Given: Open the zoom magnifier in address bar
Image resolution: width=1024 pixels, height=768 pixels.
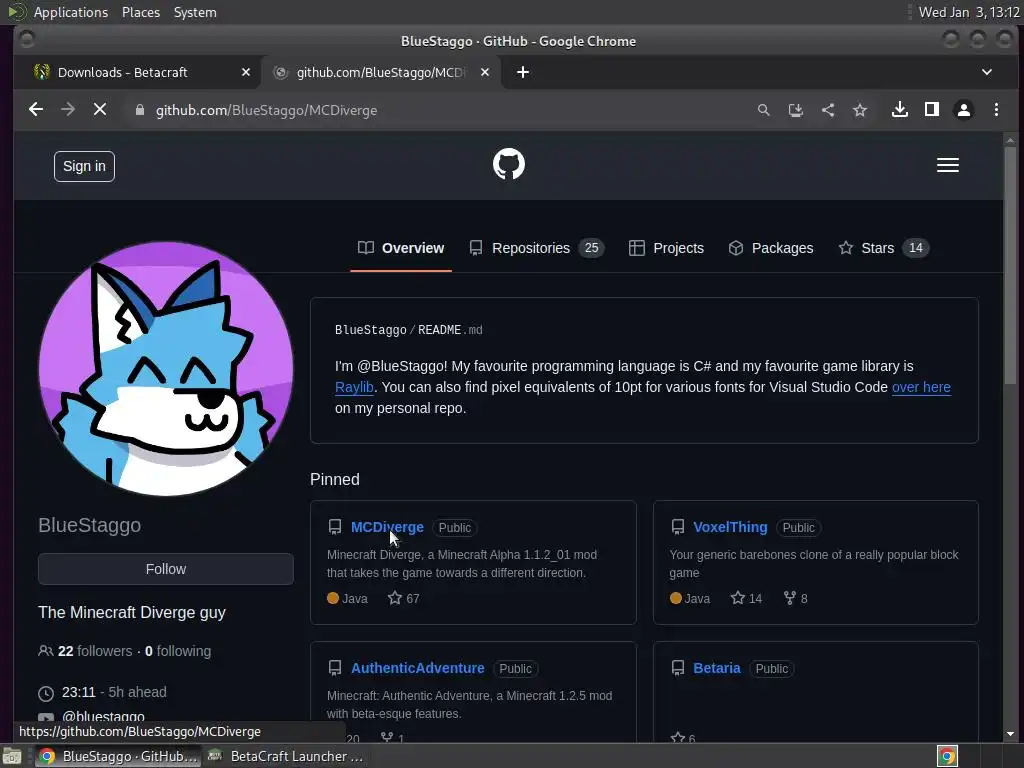Looking at the screenshot, I should coord(763,110).
